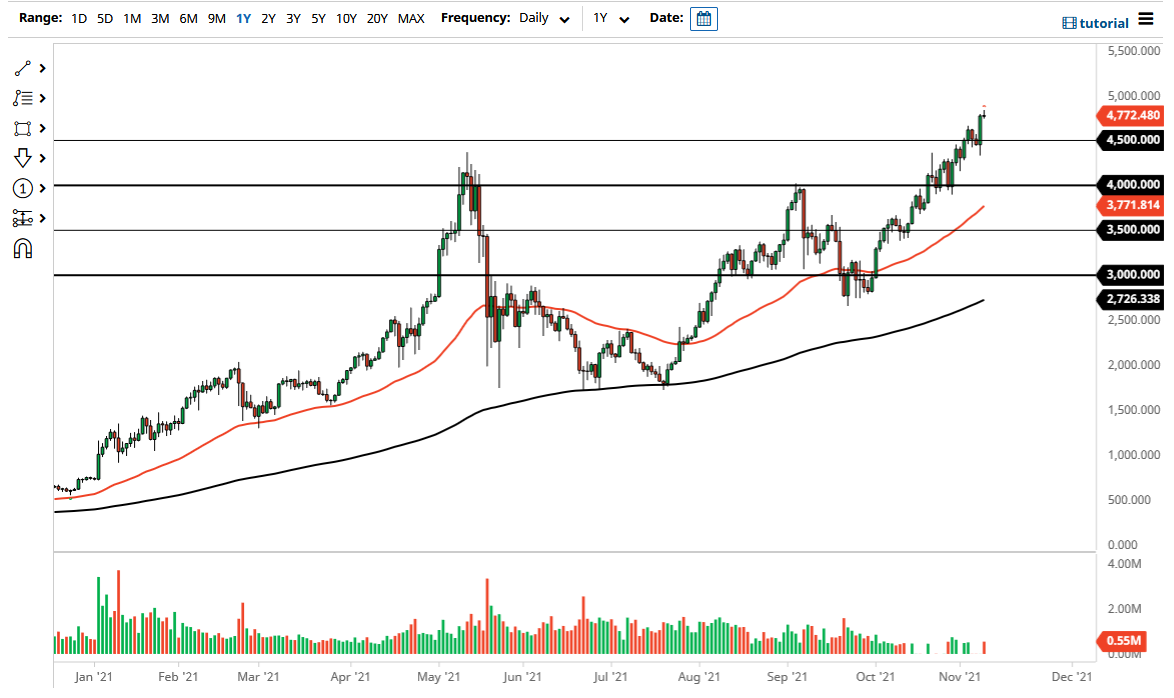Click the 4,772.480 price label

pos(1131,116)
